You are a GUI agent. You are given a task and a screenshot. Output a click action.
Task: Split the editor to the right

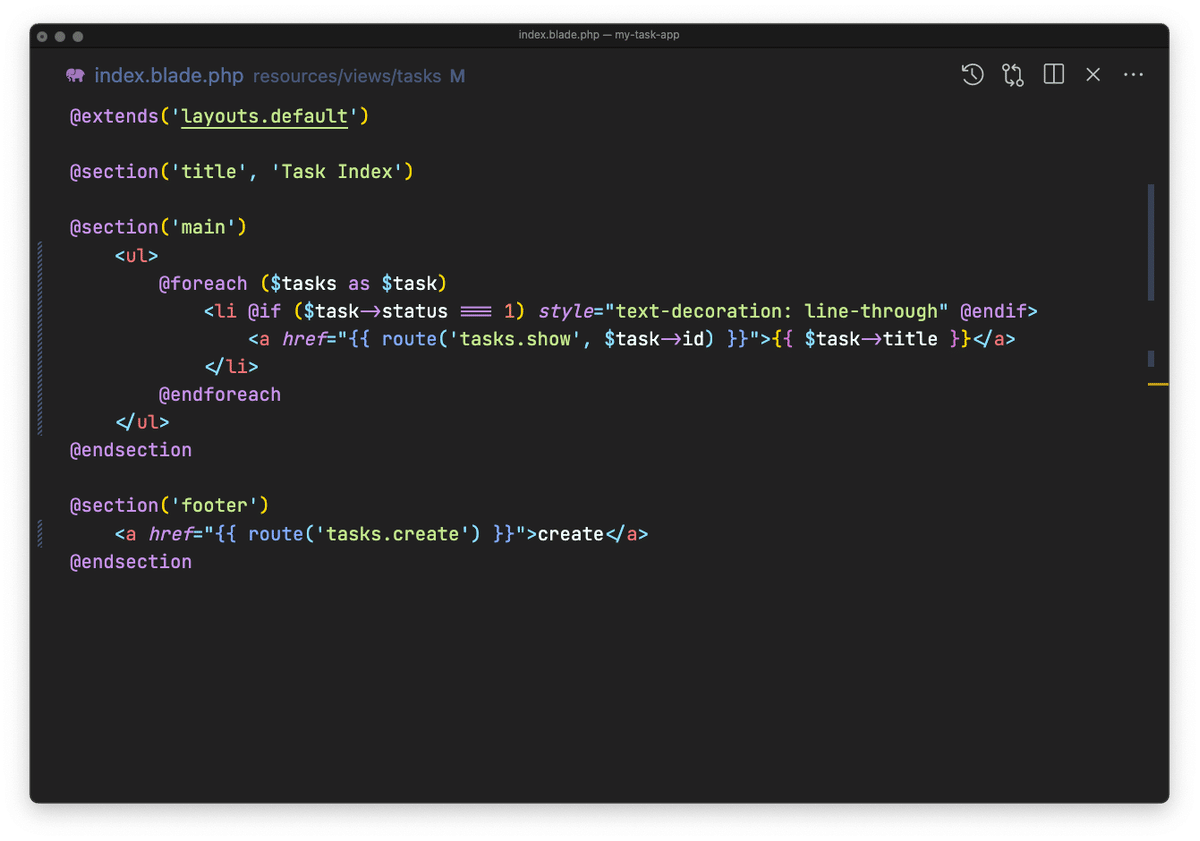pos(1053,75)
